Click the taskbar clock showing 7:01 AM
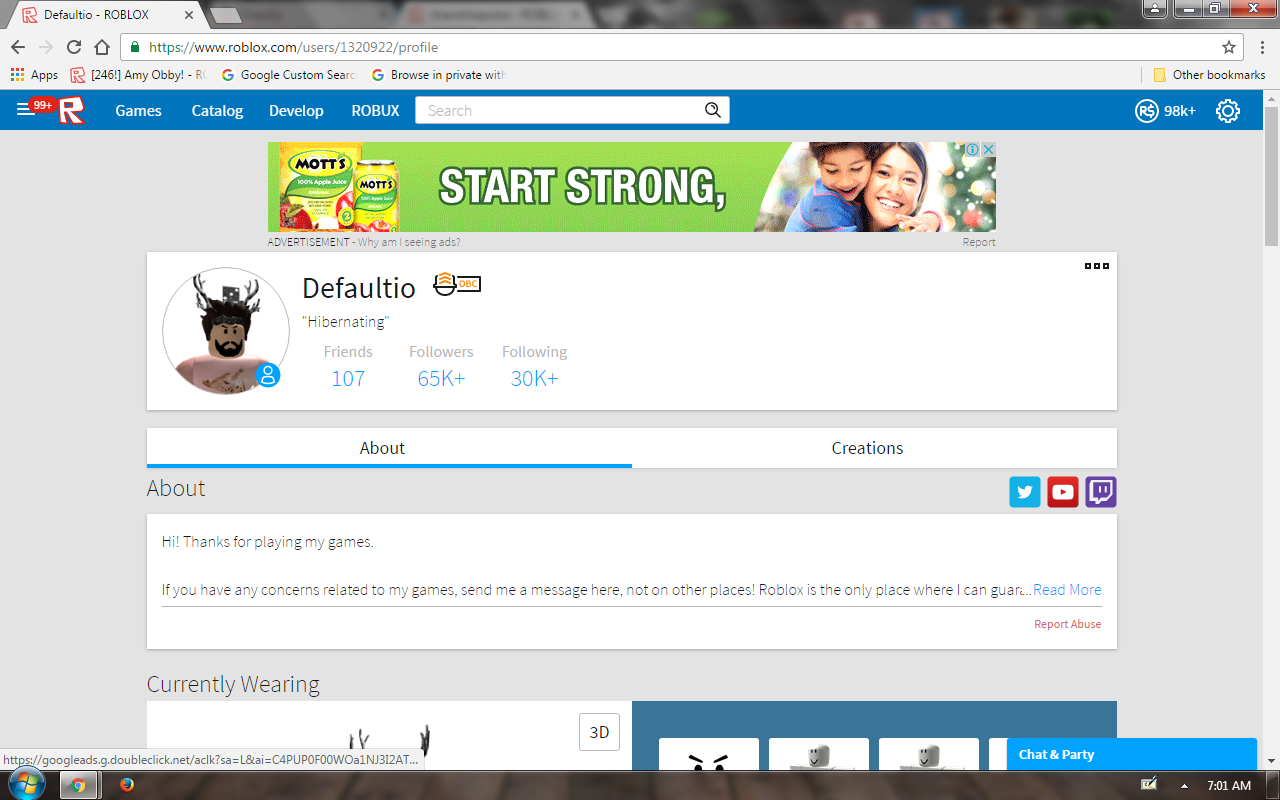Viewport: 1280px width, 800px height. coord(1229,785)
